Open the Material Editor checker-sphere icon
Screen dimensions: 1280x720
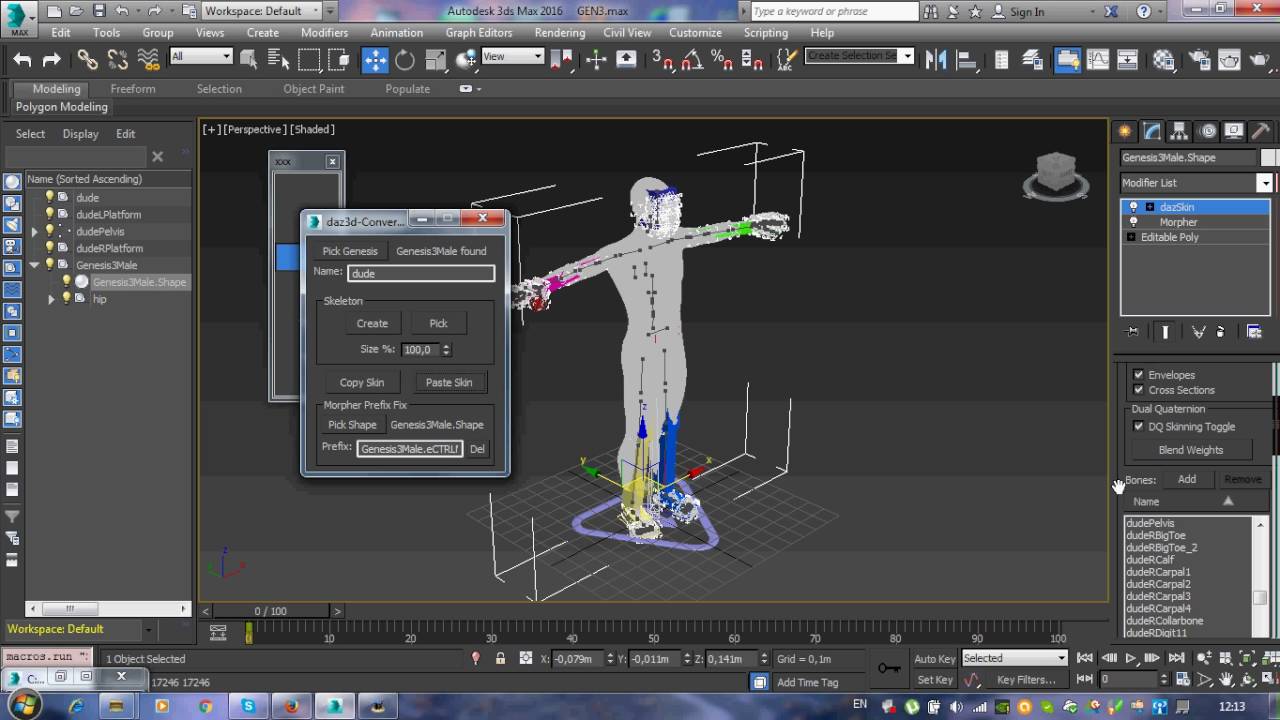[x=1163, y=60]
